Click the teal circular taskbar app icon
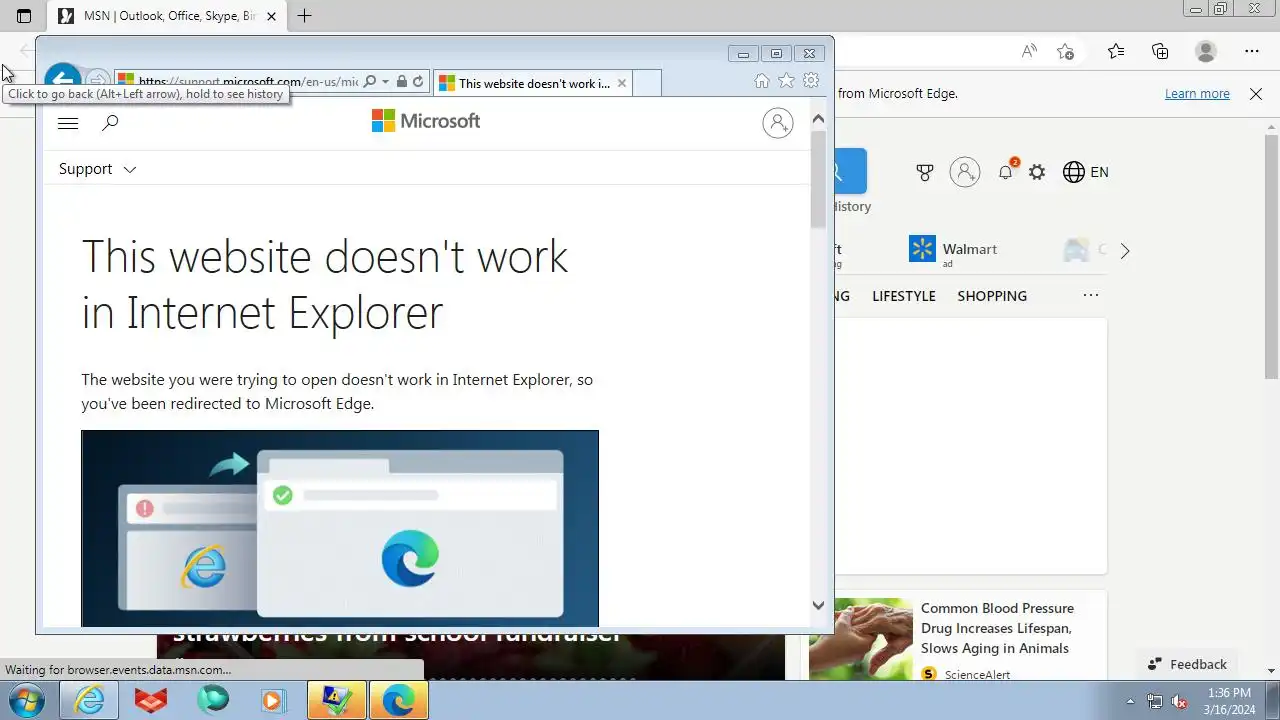This screenshot has width=1280, height=720. 213,700
